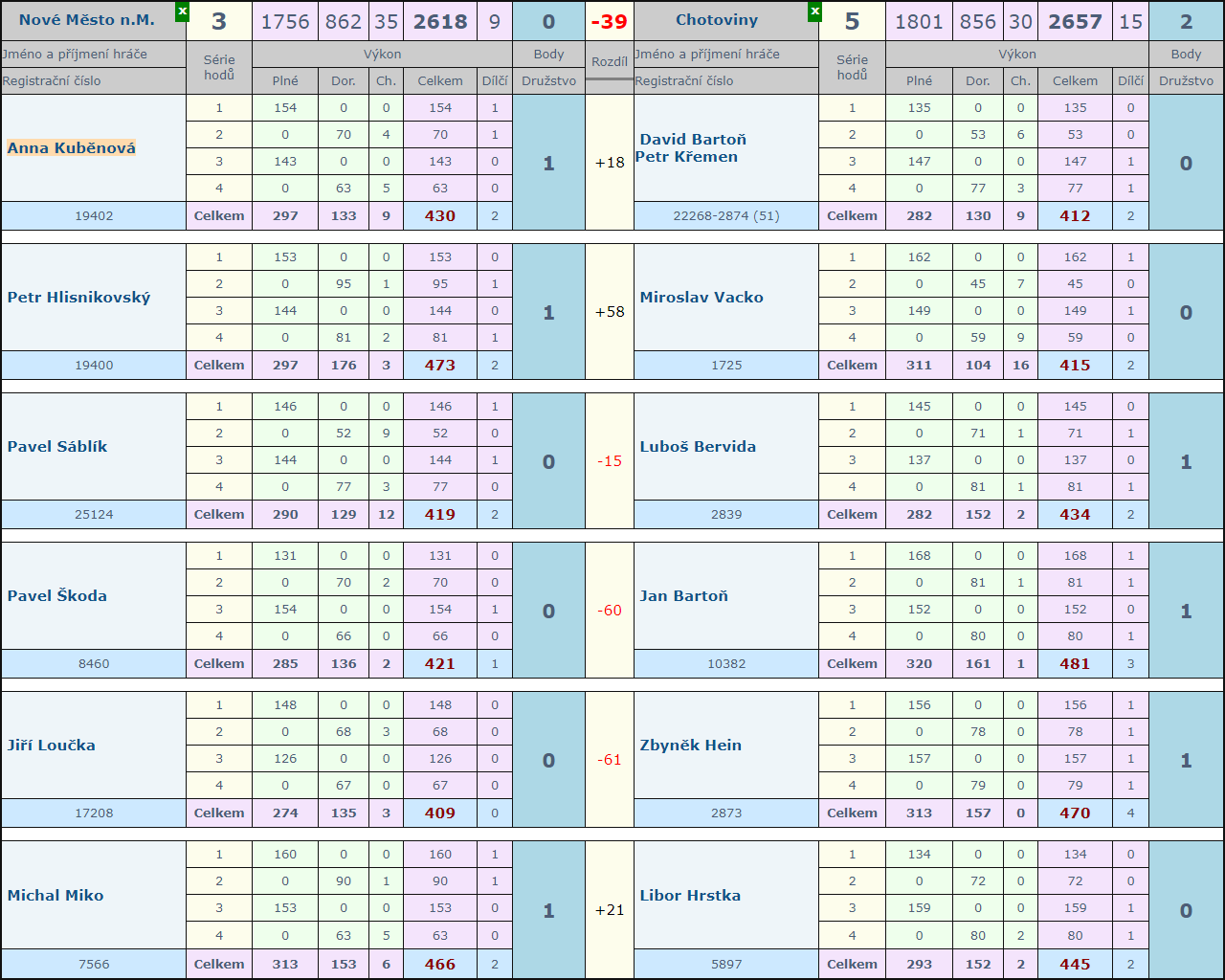Select registration number 7566
This screenshot has height=980, width=1225.
[94, 965]
